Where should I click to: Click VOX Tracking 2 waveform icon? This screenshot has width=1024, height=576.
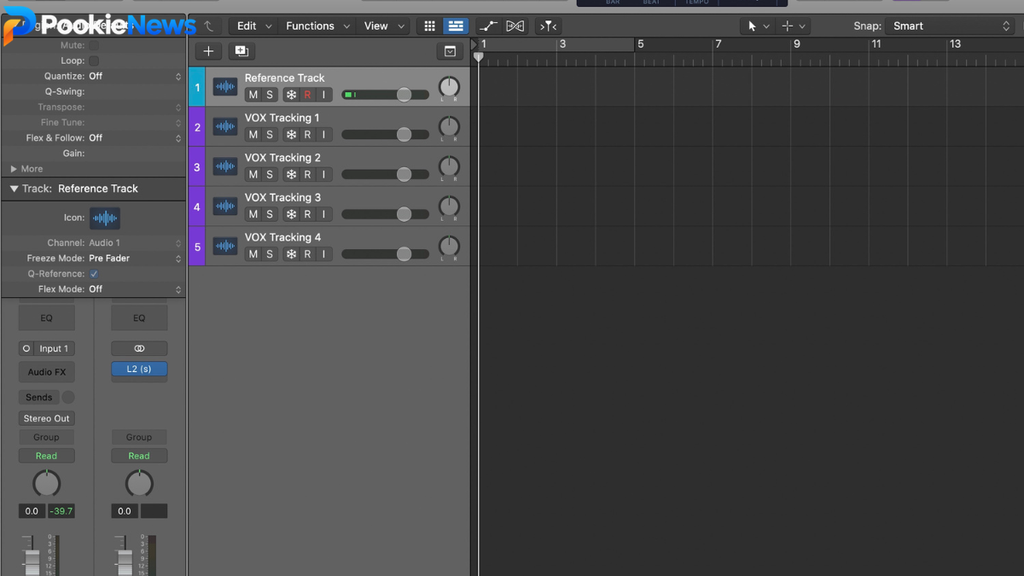point(225,166)
